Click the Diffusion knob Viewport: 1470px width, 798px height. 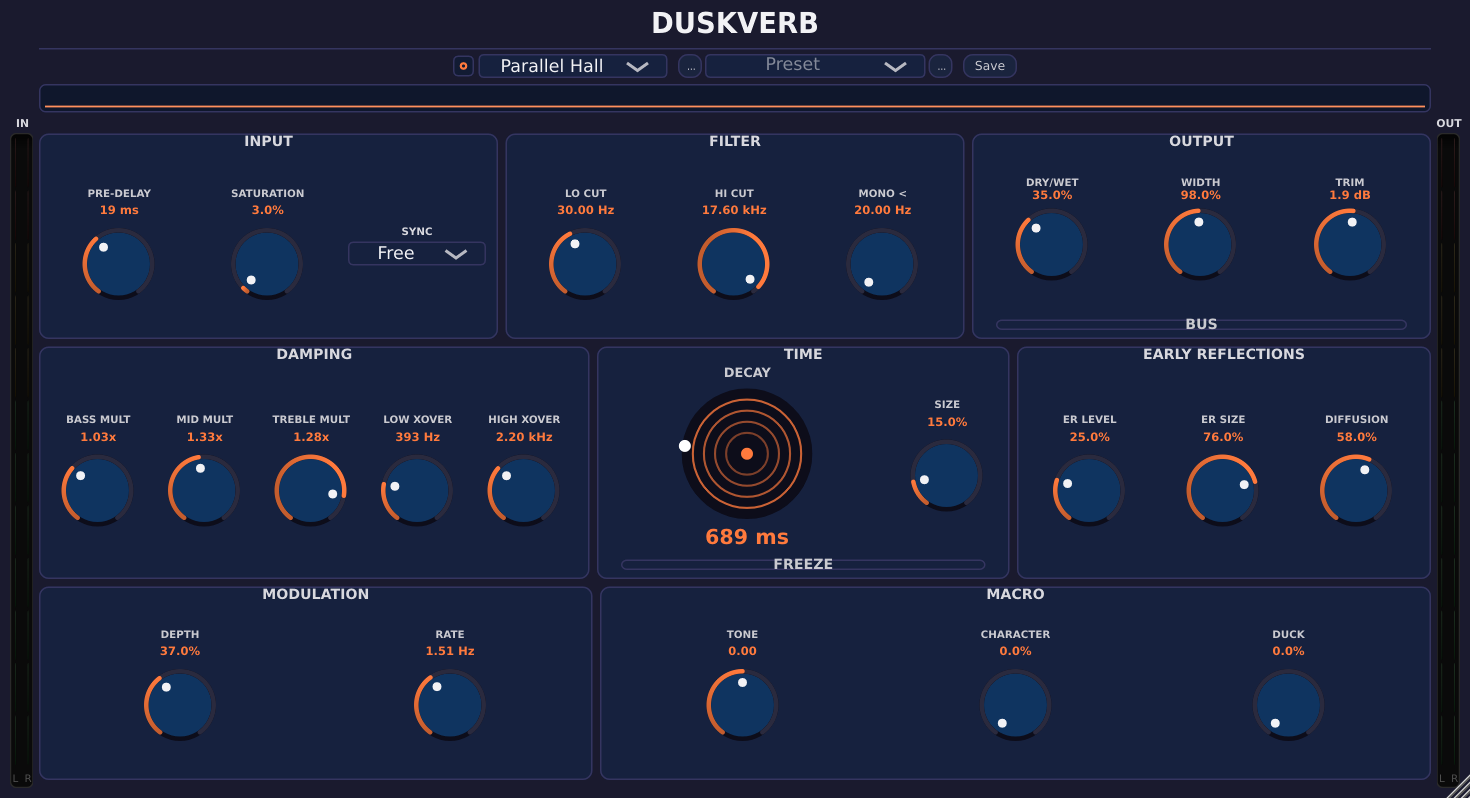point(1356,490)
